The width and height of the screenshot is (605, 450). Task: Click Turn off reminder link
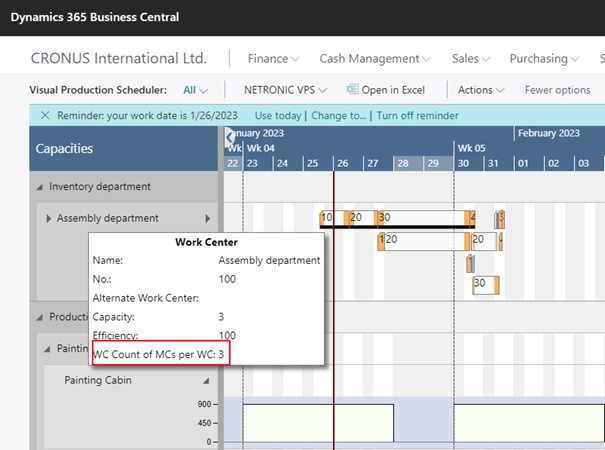[x=417, y=115]
